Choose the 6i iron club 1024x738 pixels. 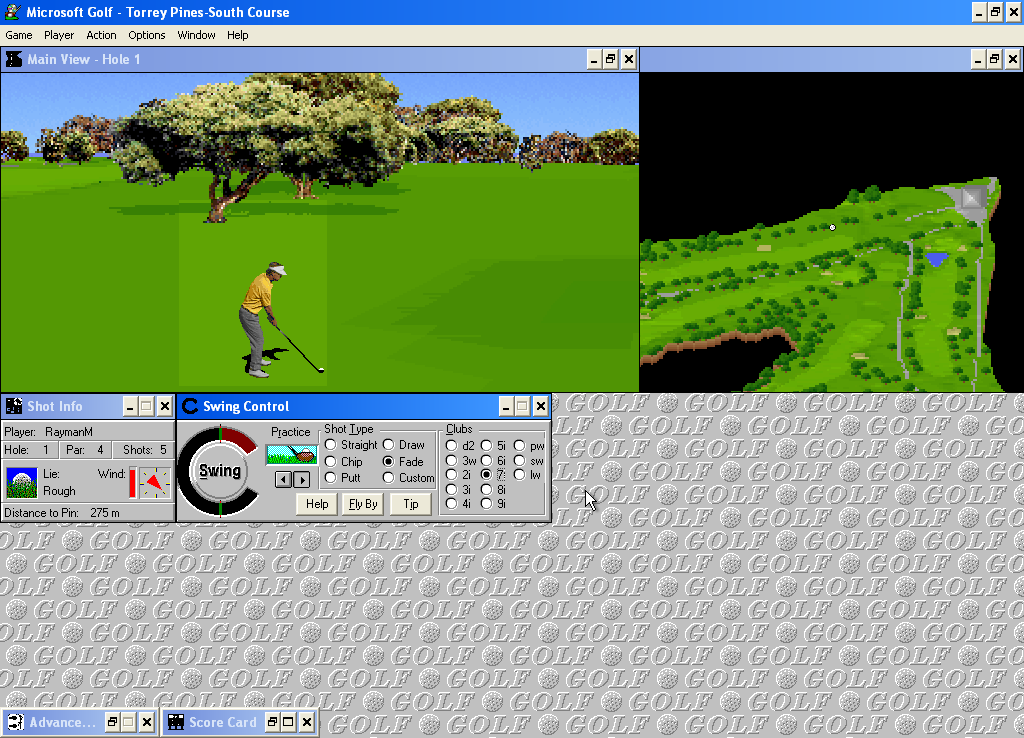[494, 460]
